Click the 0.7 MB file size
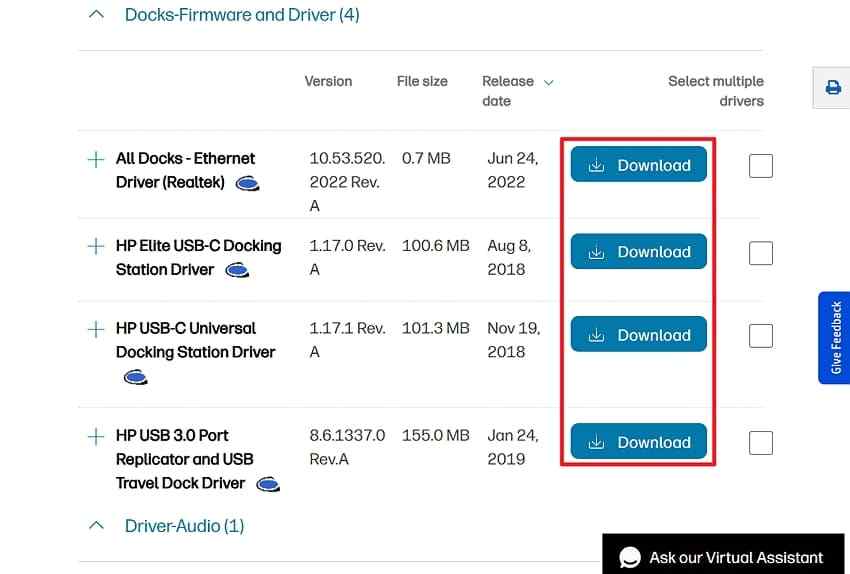The image size is (850, 574). click(426, 158)
